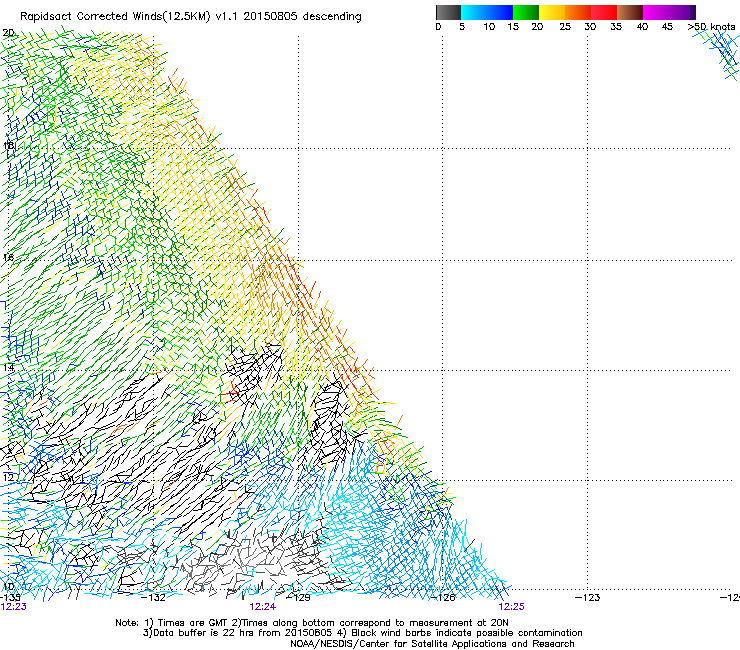Click the purple time stamp '12:23'
The height and width of the screenshot is (650, 740).
coord(14,607)
